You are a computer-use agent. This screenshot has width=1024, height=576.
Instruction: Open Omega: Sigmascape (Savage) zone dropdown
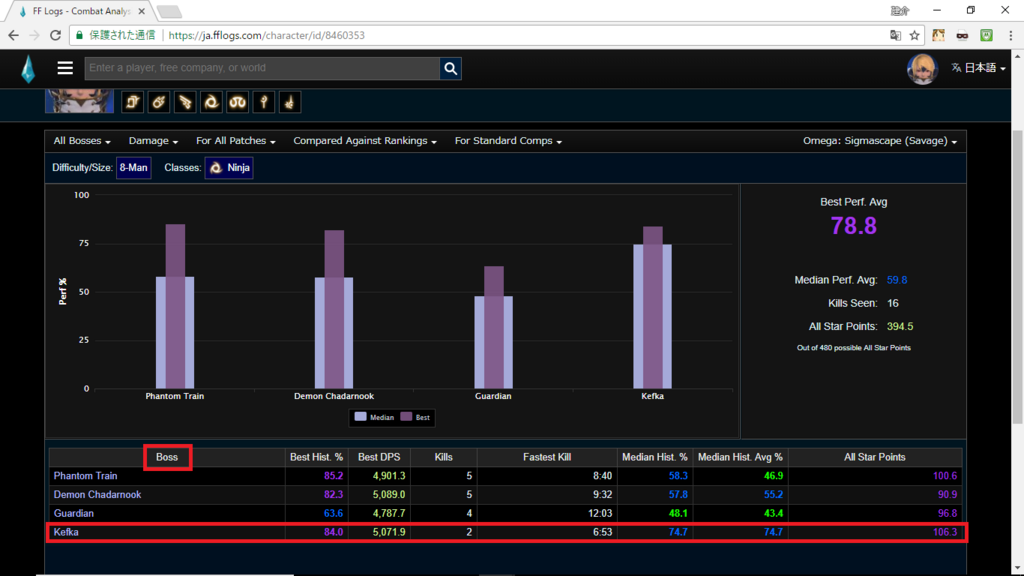pyautogui.click(x=880, y=140)
